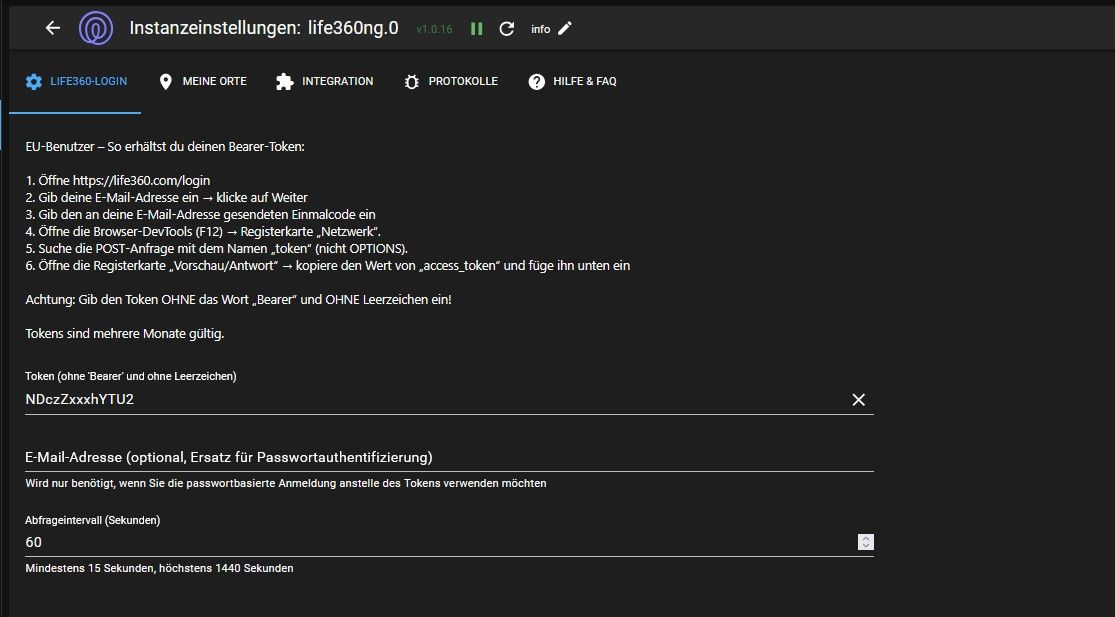Click the puzzle piece Integration icon

click(x=285, y=82)
